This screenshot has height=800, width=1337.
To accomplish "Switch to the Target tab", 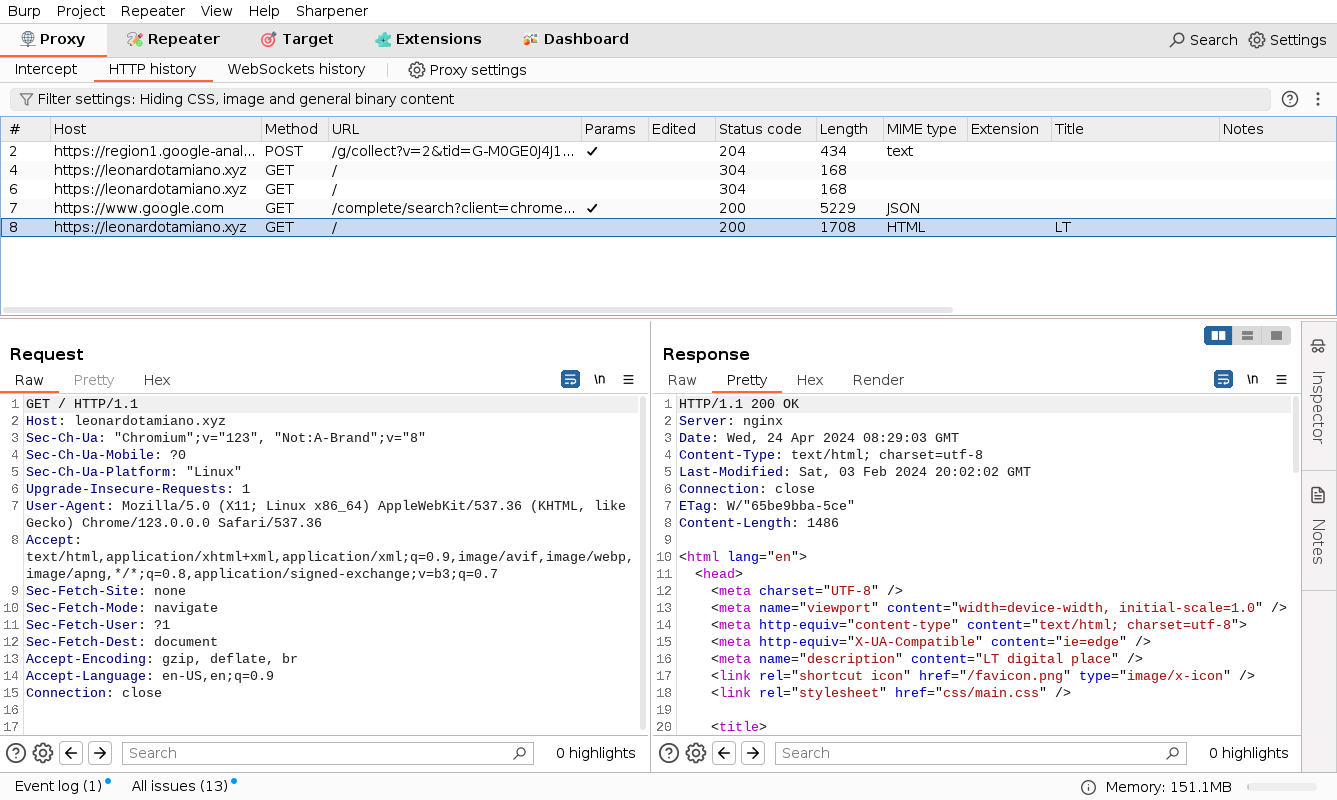I will pyautogui.click(x=297, y=39).
